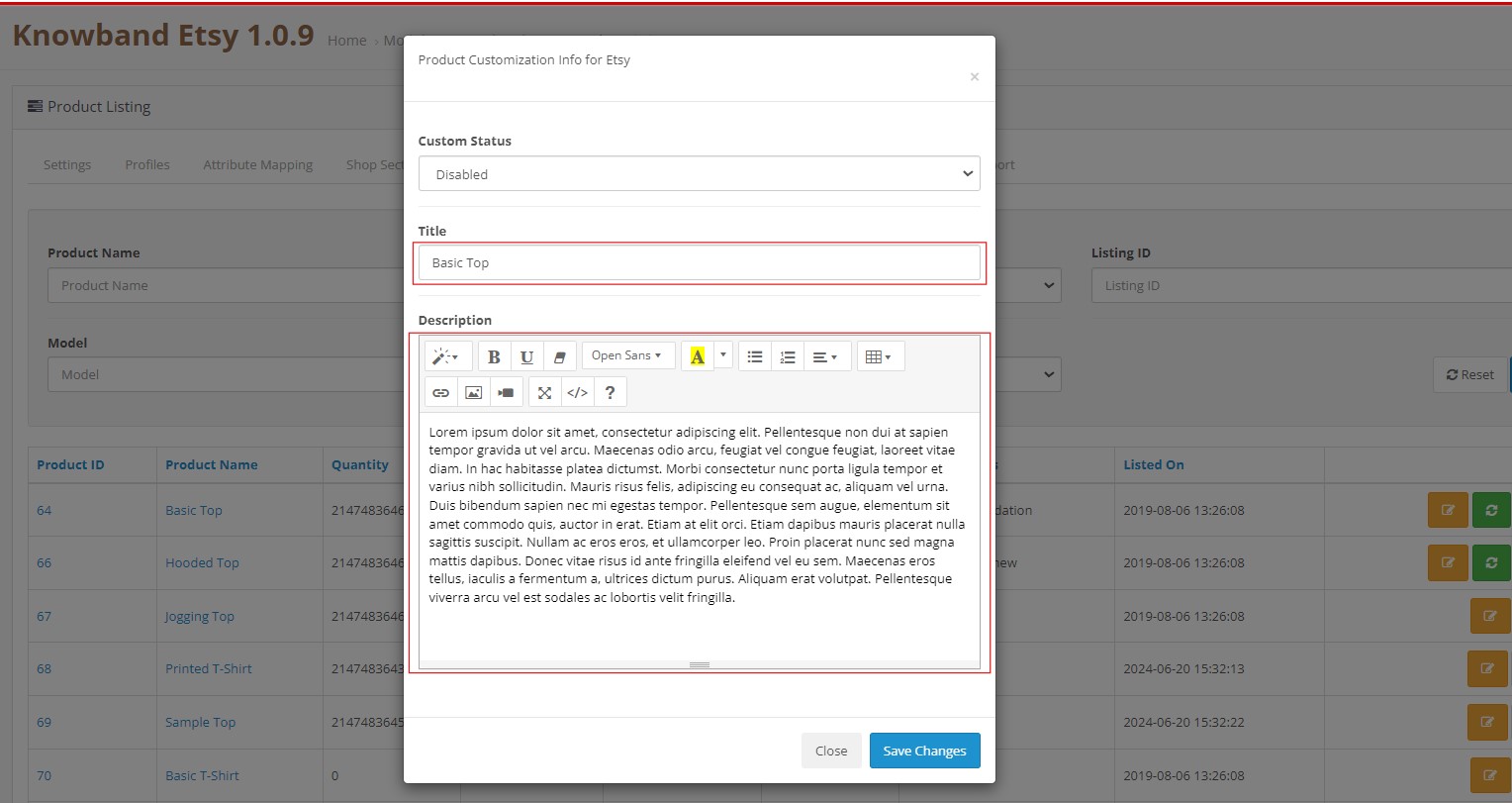Click edit icon for Printed T-Shirt row
This screenshot has height=803, width=1512.
[1488, 668]
